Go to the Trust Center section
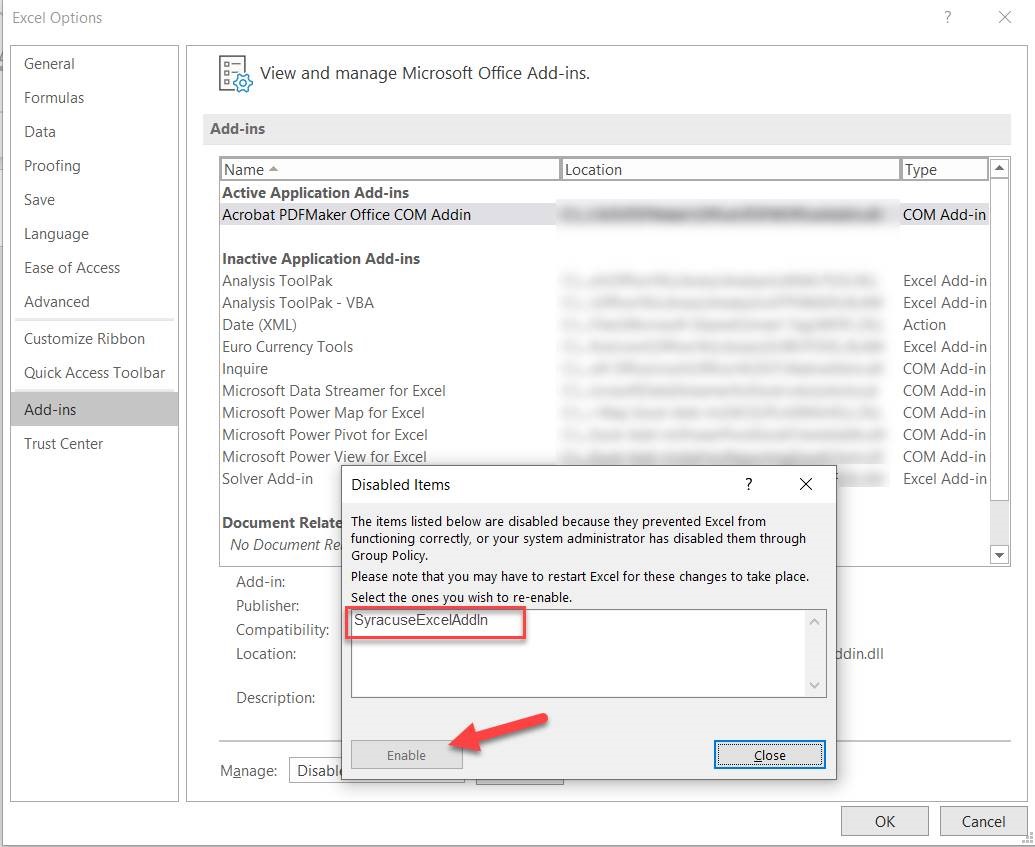This screenshot has height=847, width=1035. (x=63, y=443)
